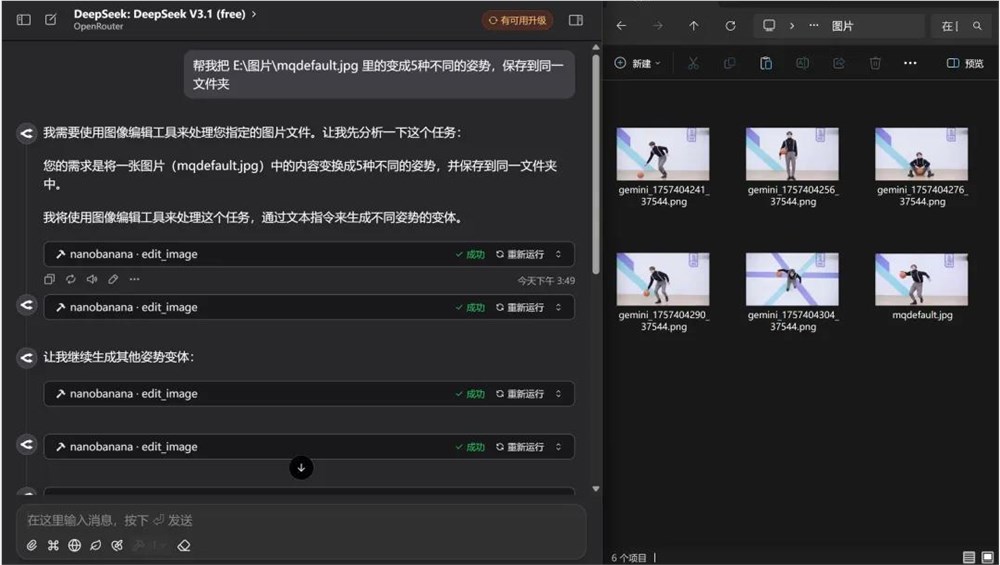Click the globe web search icon
Screen dimensions: 1000x565
[x=74, y=545]
